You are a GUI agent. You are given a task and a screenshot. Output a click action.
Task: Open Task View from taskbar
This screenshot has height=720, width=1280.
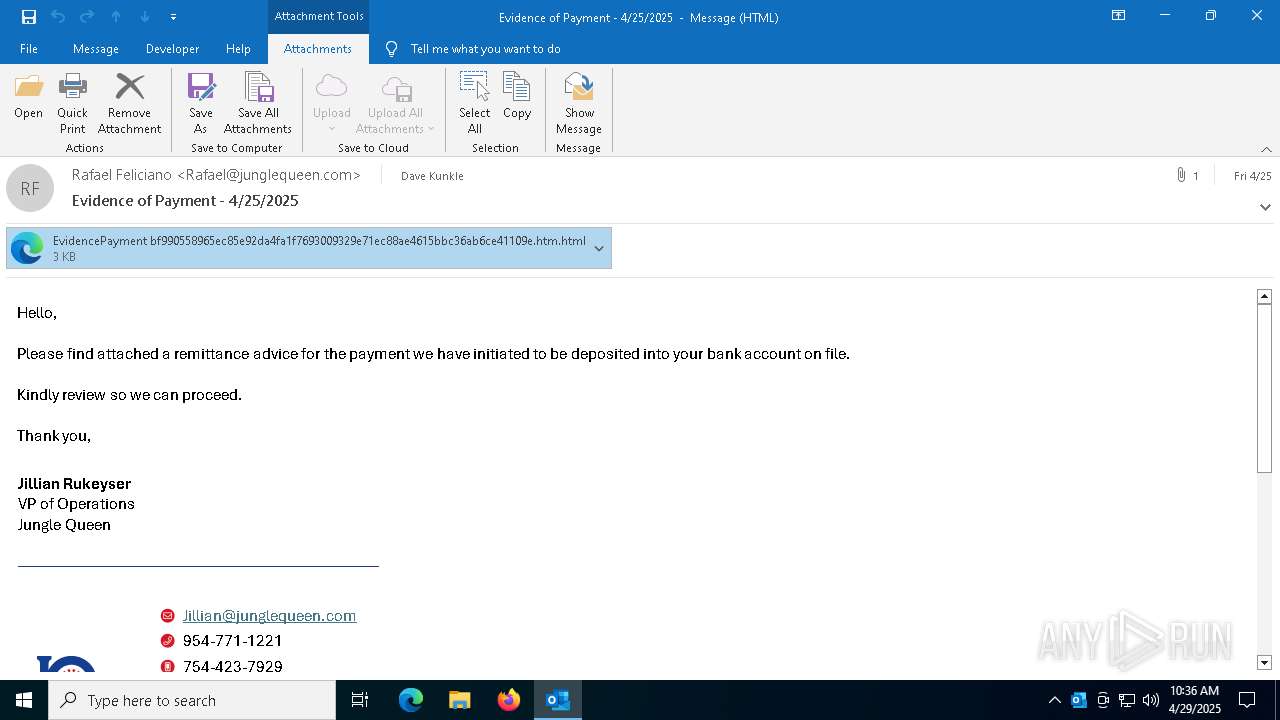(360, 700)
